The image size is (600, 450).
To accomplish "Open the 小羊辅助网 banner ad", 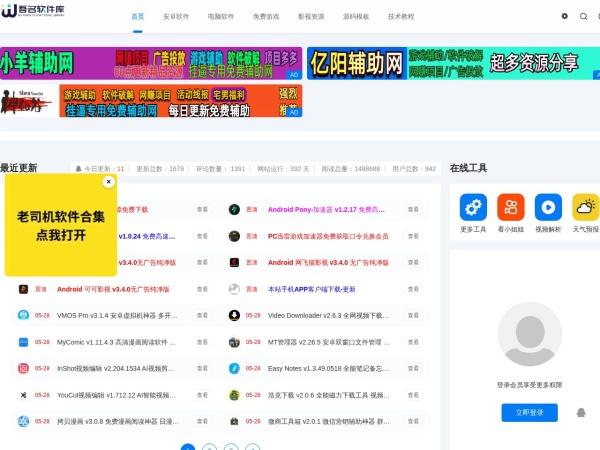I will point(151,63).
